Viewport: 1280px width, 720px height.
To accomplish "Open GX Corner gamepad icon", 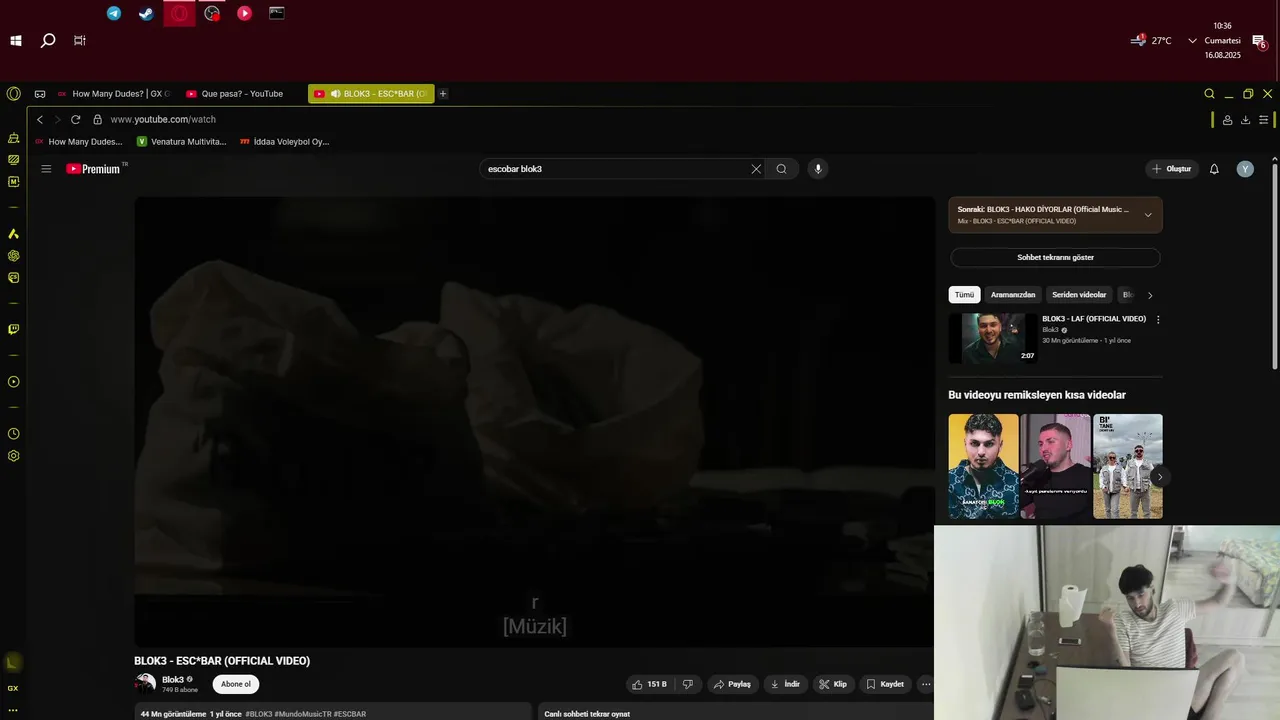I will [x=40, y=94].
